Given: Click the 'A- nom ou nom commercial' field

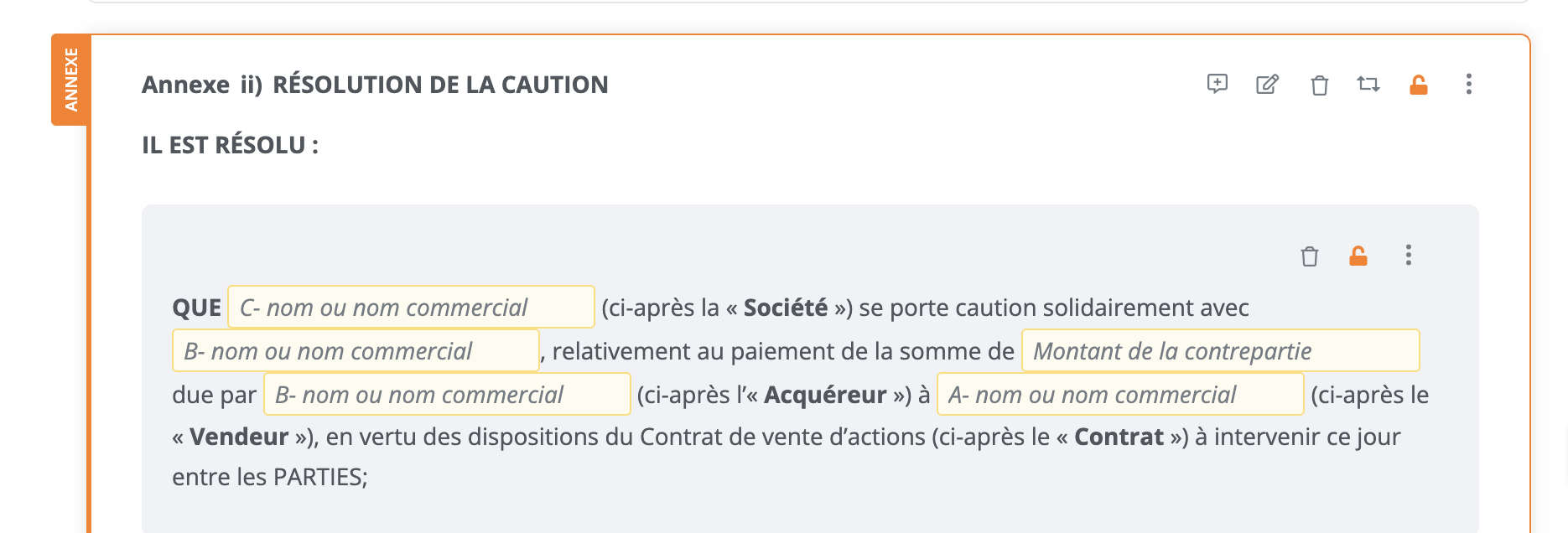Looking at the screenshot, I should pyautogui.click(x=1119, y=395).
